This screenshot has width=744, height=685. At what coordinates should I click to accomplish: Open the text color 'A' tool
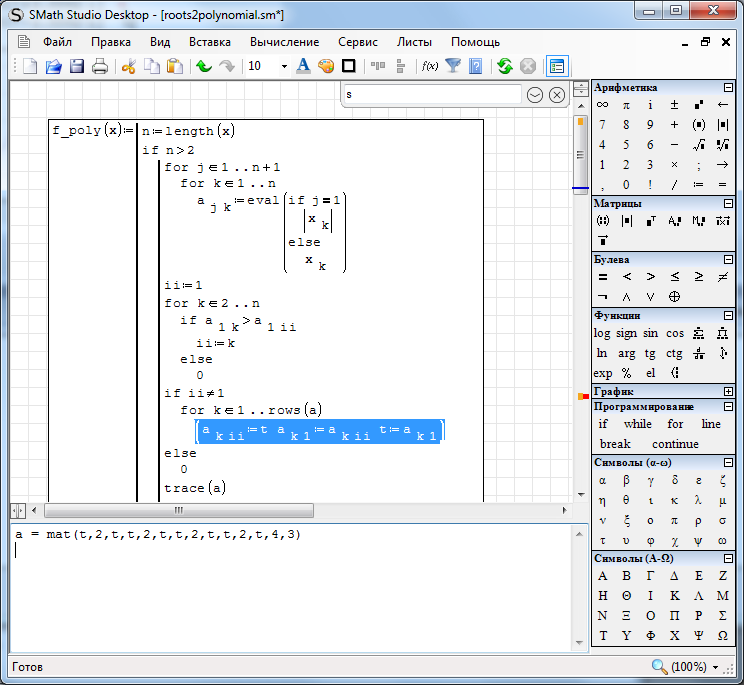click(x=305, y=67)
